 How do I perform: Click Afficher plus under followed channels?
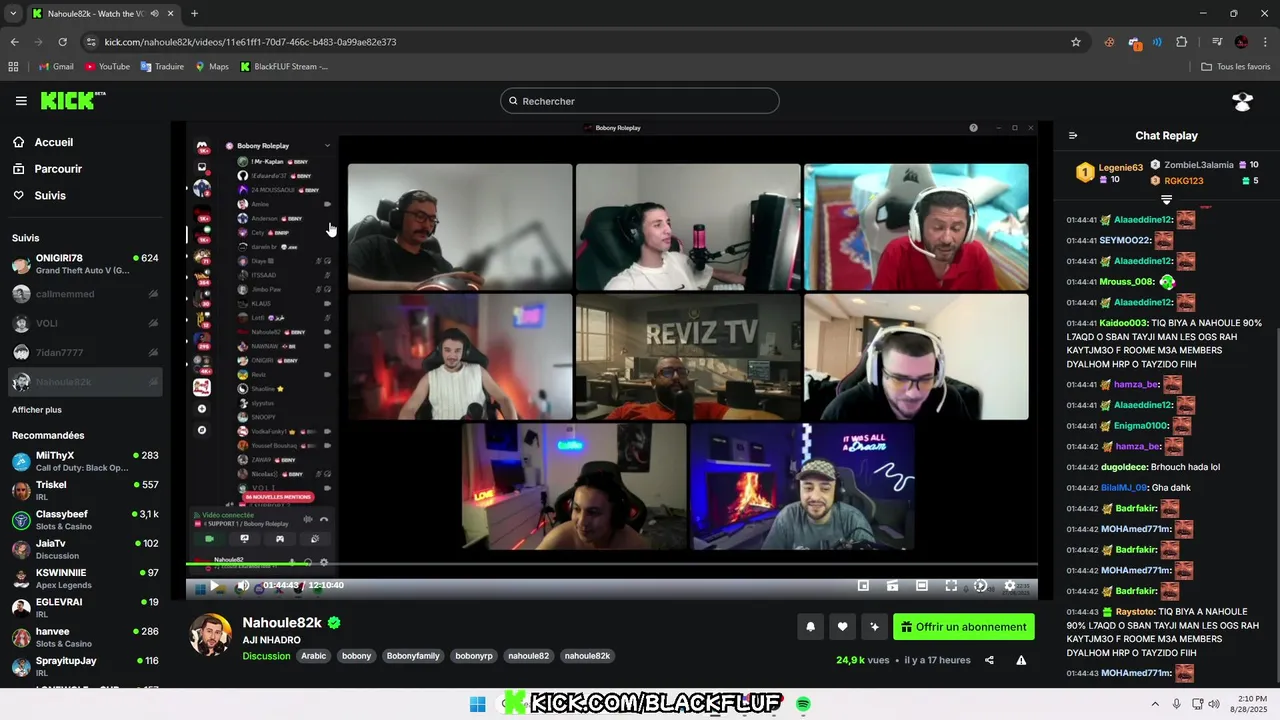click(37, 410)
